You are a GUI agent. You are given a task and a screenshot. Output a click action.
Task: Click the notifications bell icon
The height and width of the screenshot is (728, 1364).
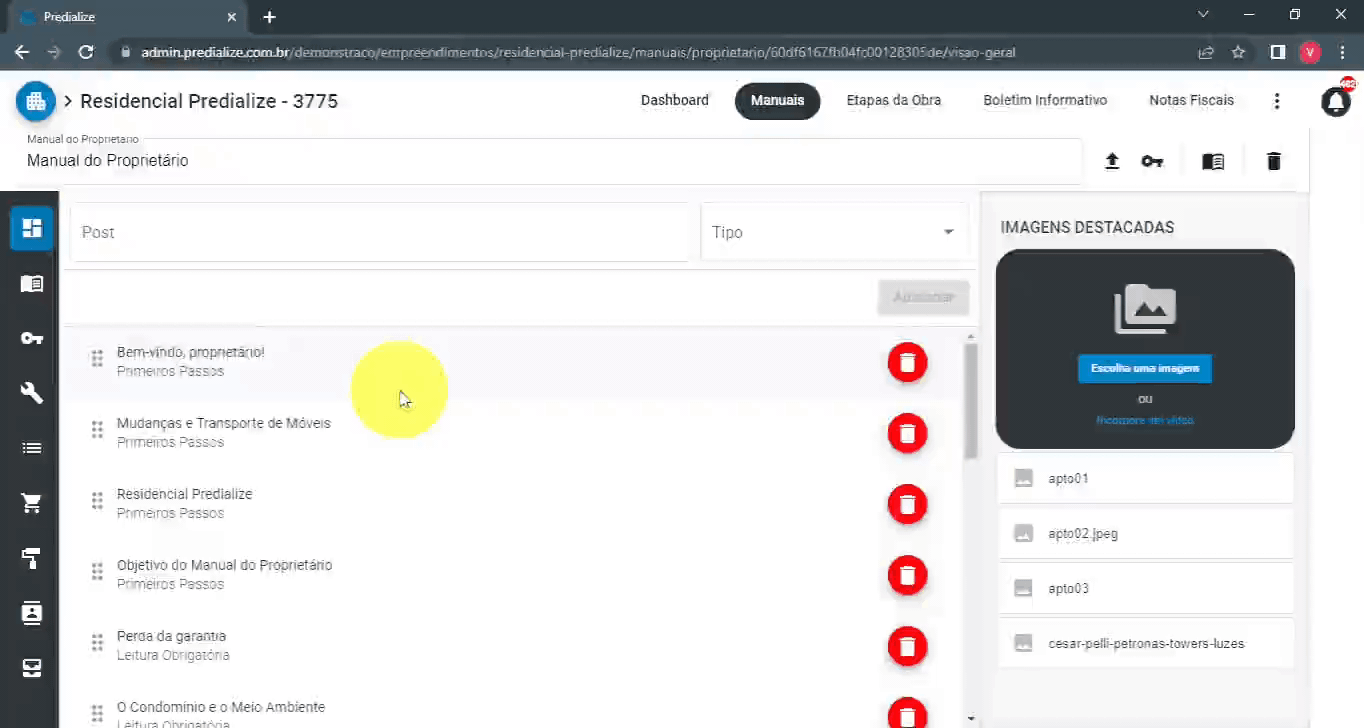pos(1335,101)
